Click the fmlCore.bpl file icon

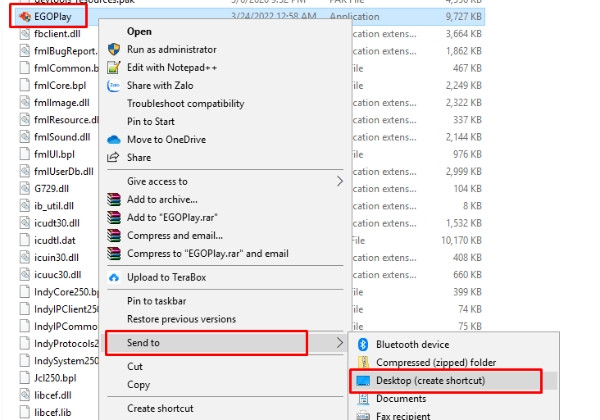pos(24,85)
